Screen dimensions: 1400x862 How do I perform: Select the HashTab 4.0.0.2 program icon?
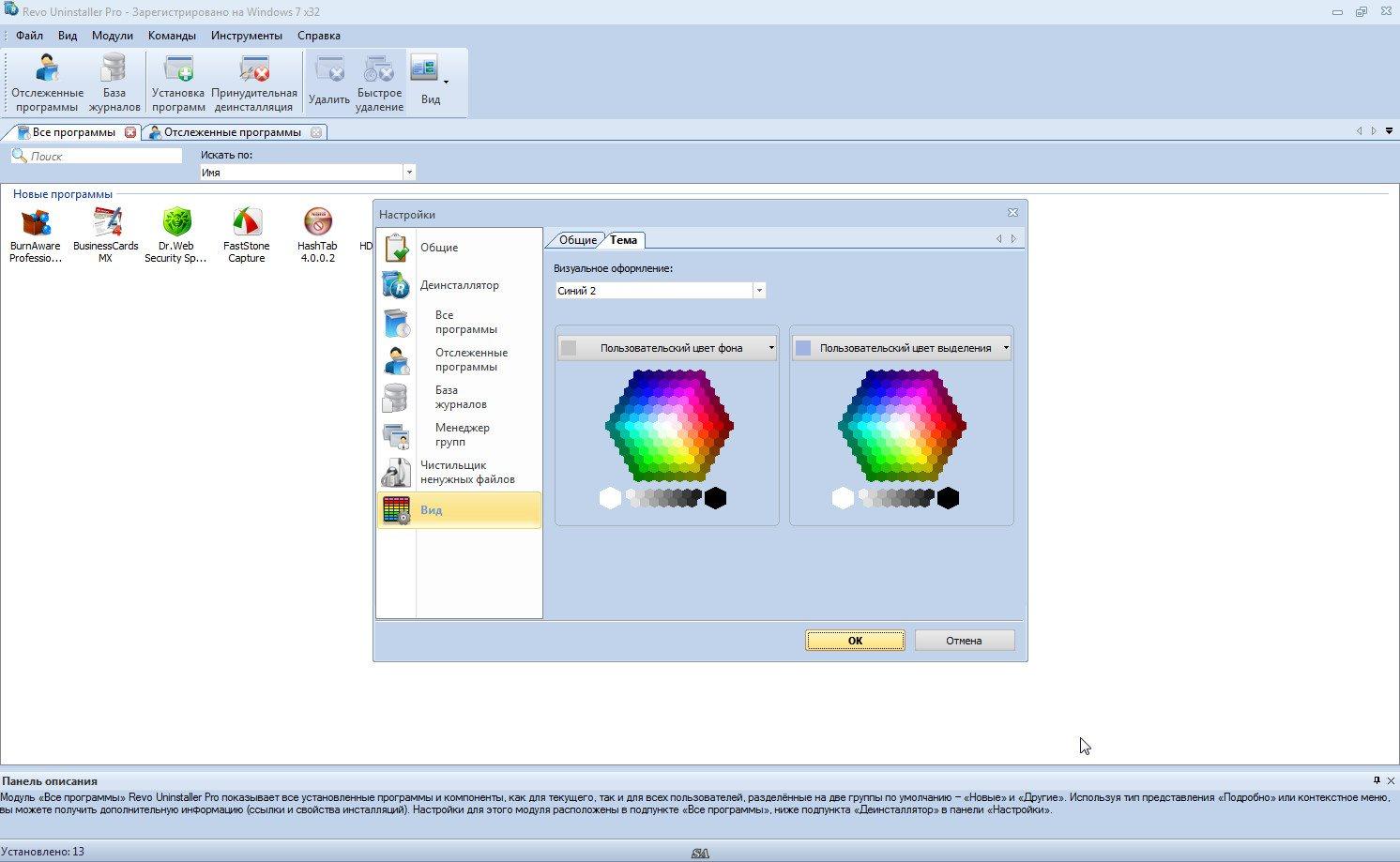point(318,235)
